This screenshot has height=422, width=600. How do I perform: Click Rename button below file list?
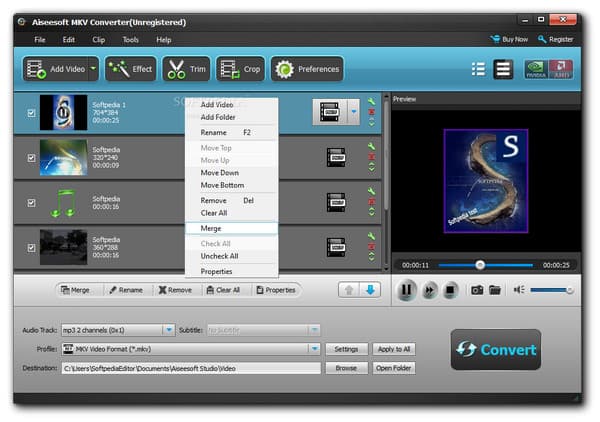click(x=126, y=290)
